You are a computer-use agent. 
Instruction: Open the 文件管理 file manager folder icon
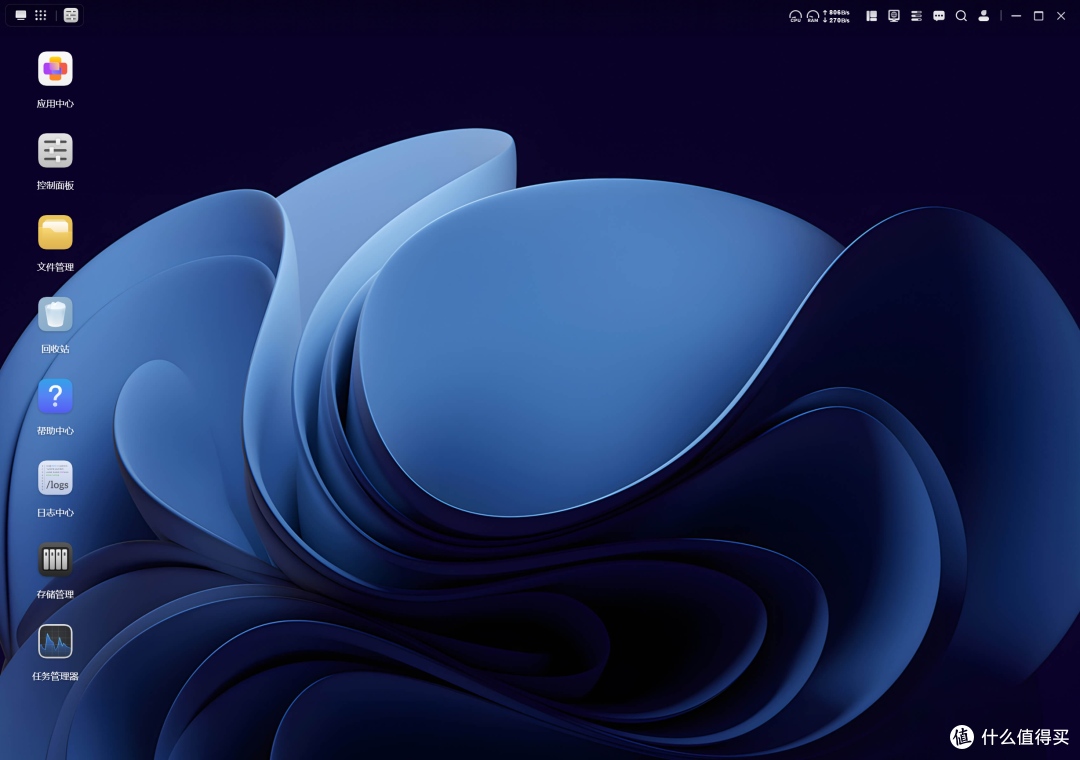point(55,232)
